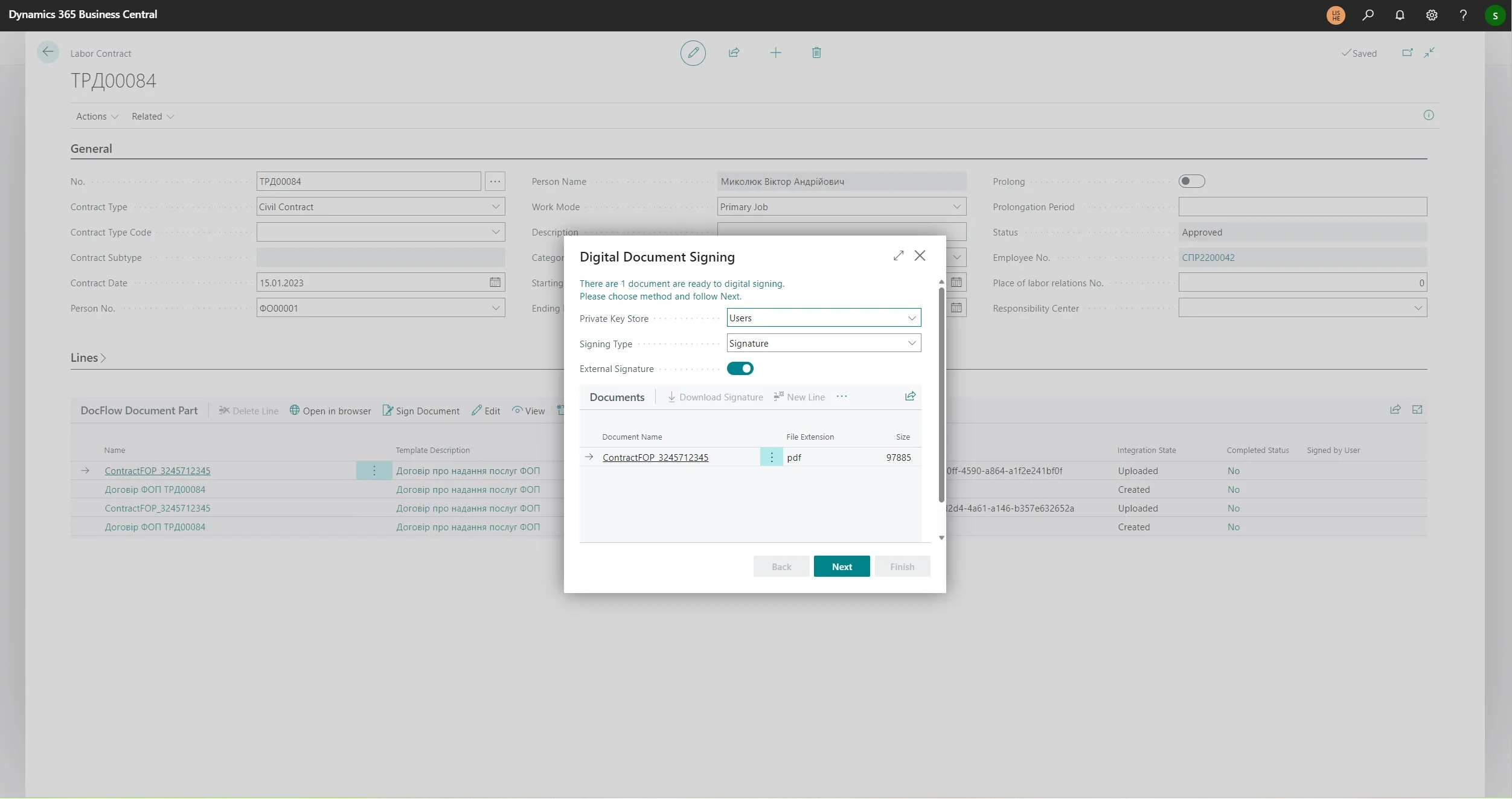Expand the Digital Document Signing dialog
Viewport: 1512px width, 799px height.
point(899,255)
